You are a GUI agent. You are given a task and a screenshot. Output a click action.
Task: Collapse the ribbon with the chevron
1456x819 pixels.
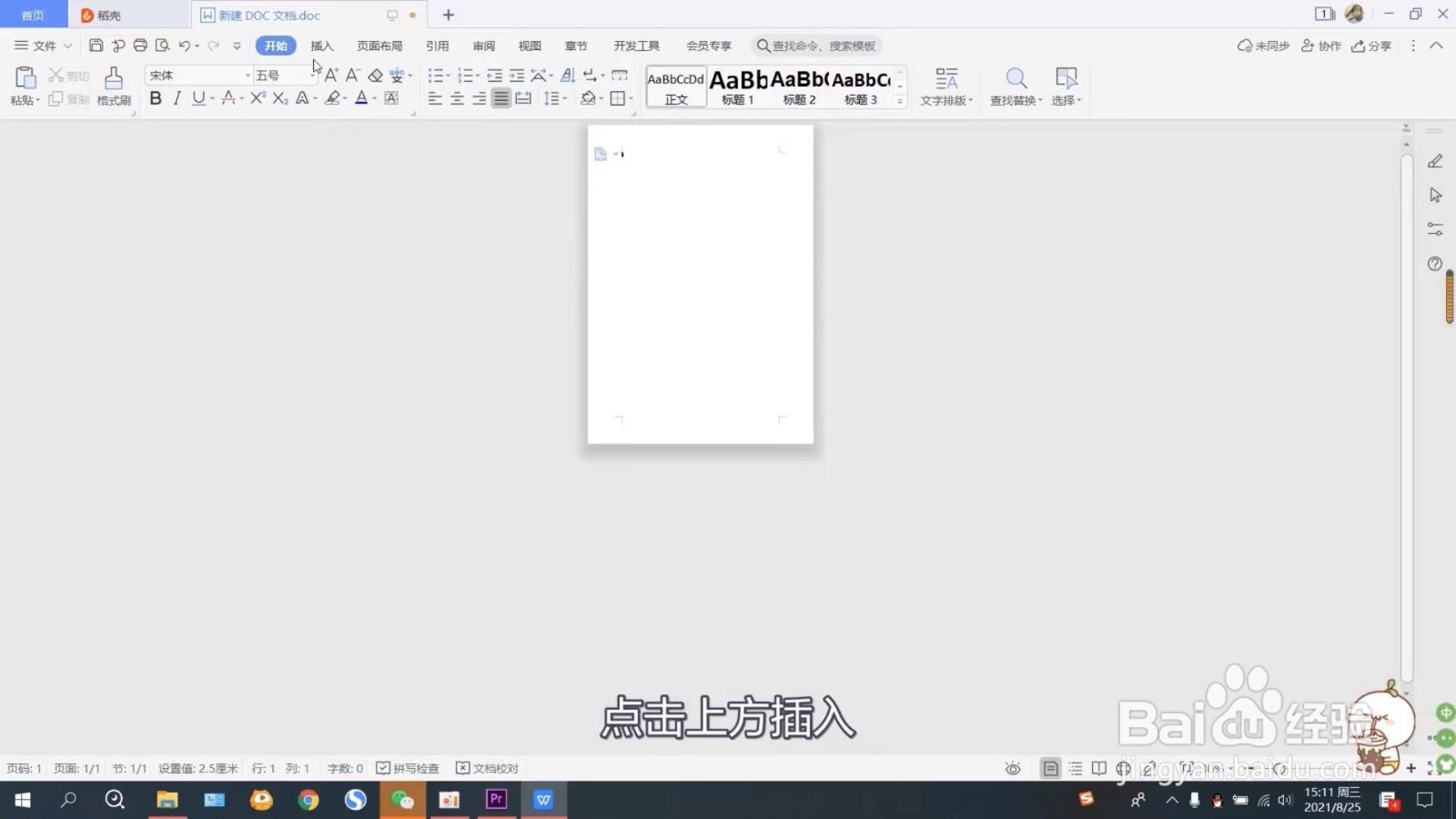pyautogui.click(x=1436, y=45)
